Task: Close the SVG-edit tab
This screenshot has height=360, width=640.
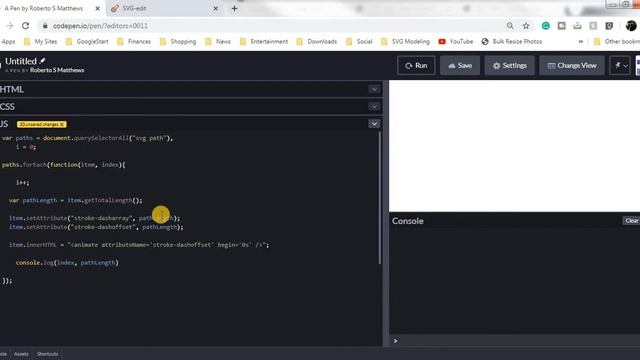Action: pos(216,8)
